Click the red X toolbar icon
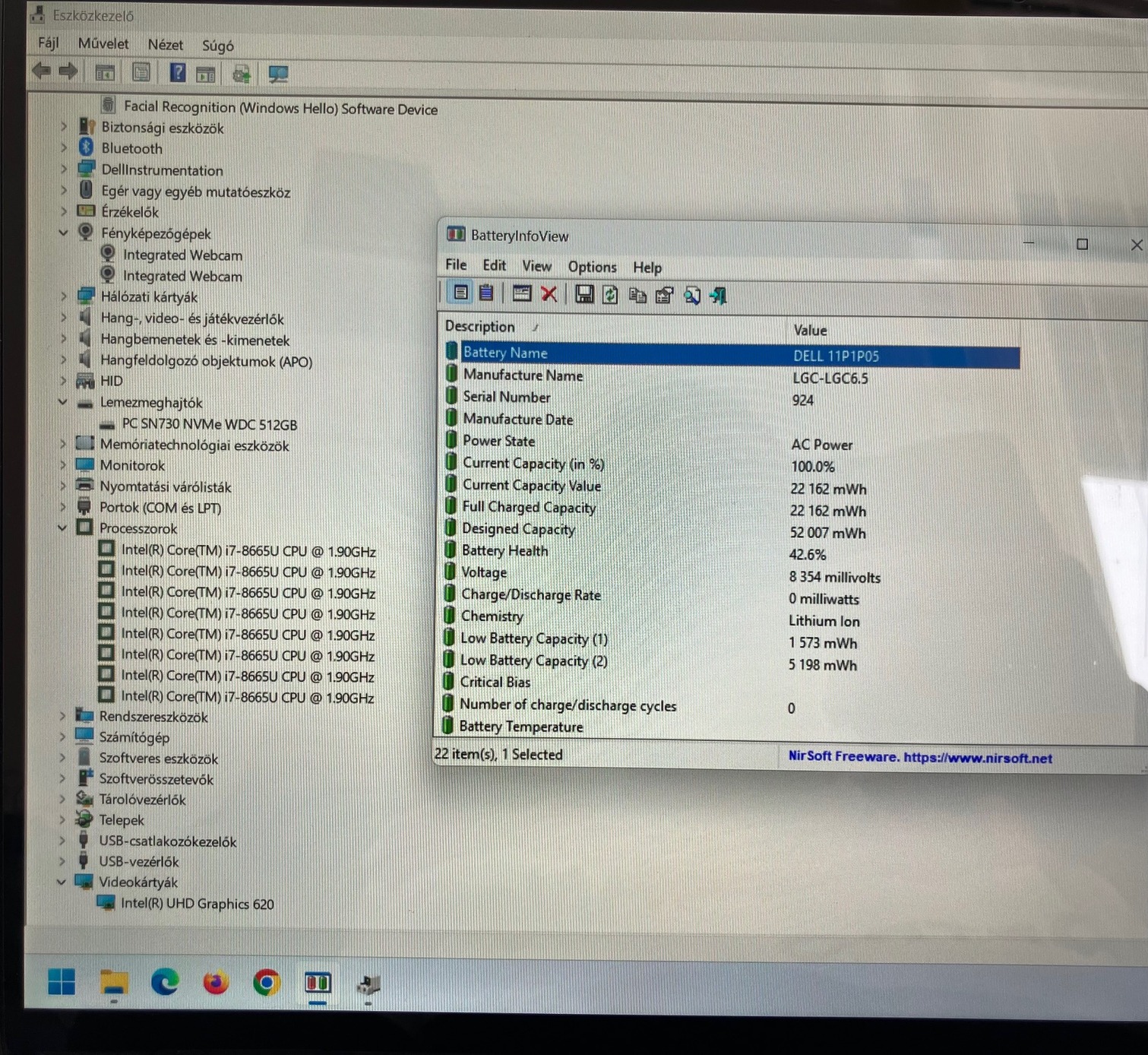 (x=549, y=294)
